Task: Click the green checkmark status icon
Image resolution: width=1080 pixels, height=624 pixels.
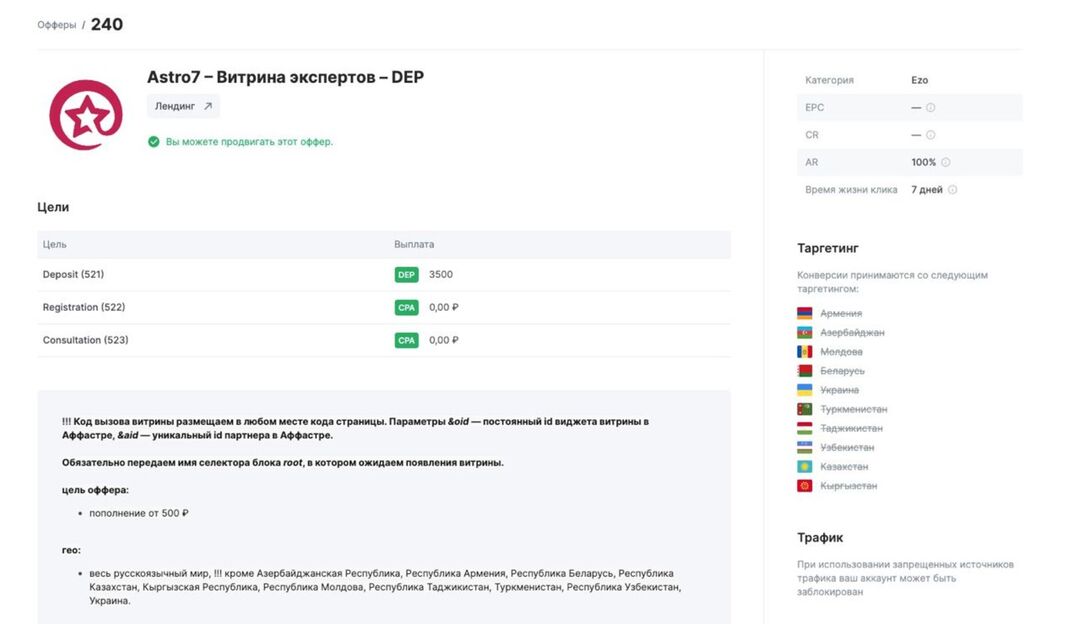Action: point(154,142)
